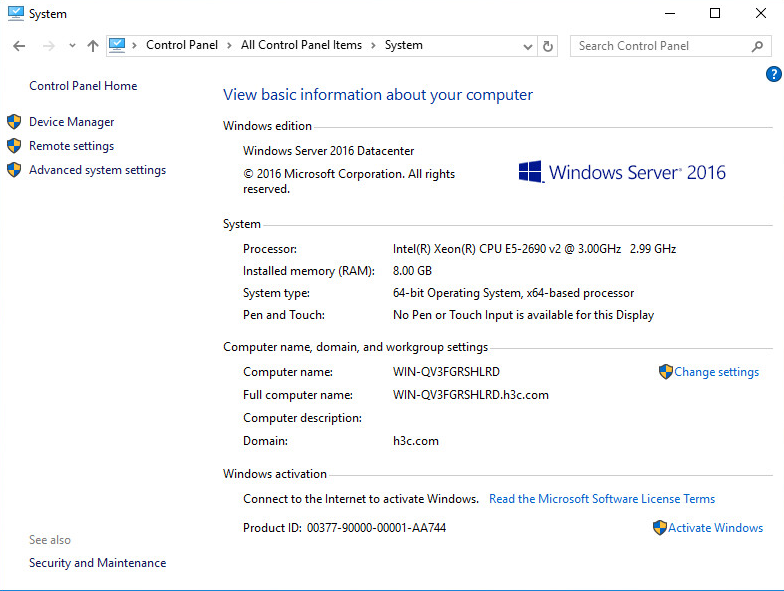Open Device Manager link
The width and height of the screenshot is (784, 591).
click(72, 122)
